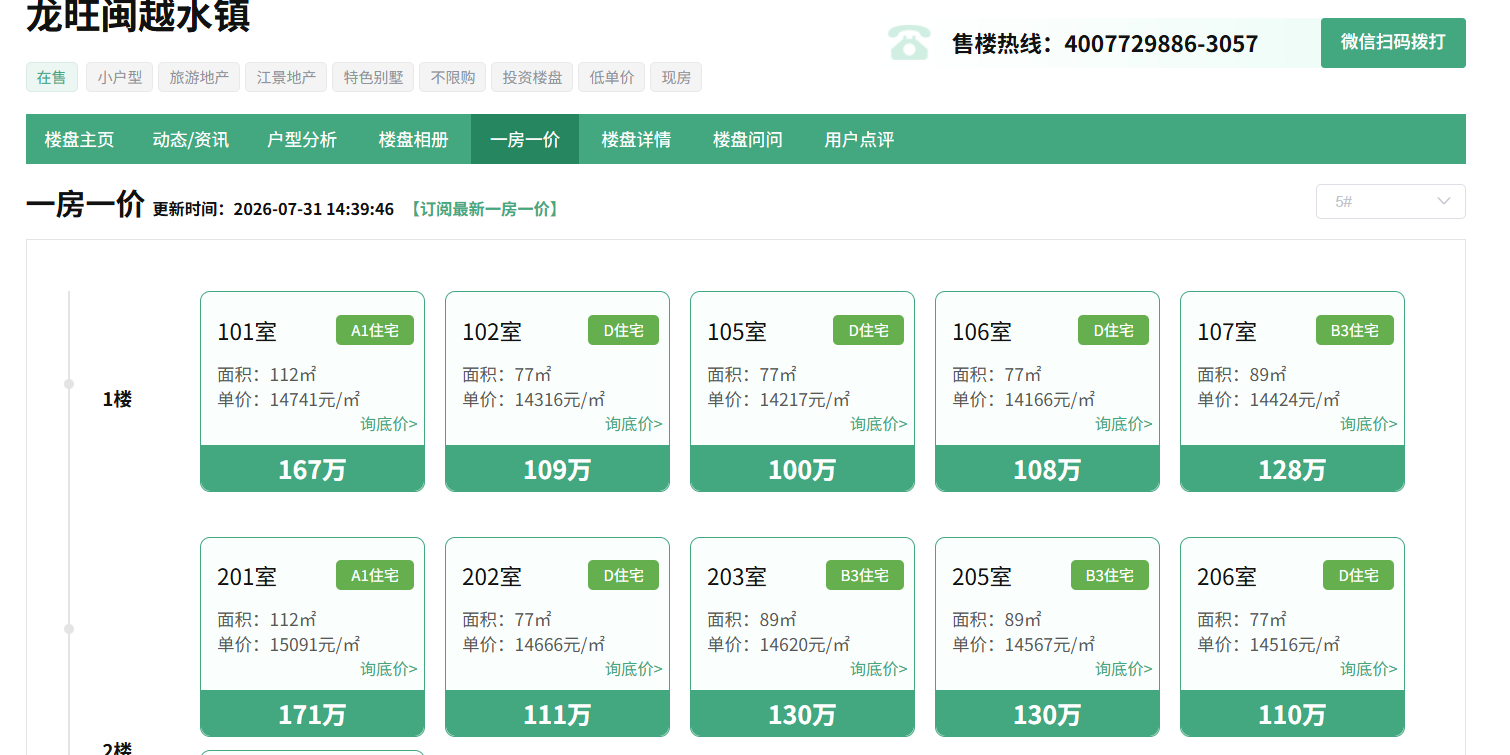The height and width of the screenshot is (755, 1510).
Task: Click B3住宅 badge on 205室 card
Action: click(1110, 575)
